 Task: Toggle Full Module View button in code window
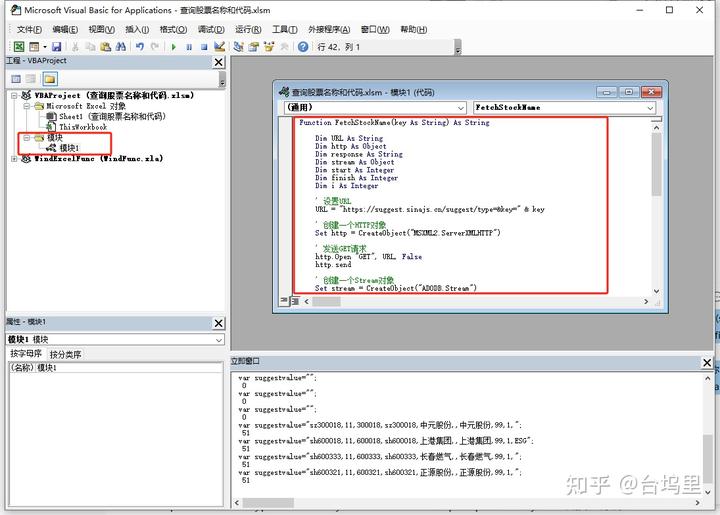pos(295,301)
